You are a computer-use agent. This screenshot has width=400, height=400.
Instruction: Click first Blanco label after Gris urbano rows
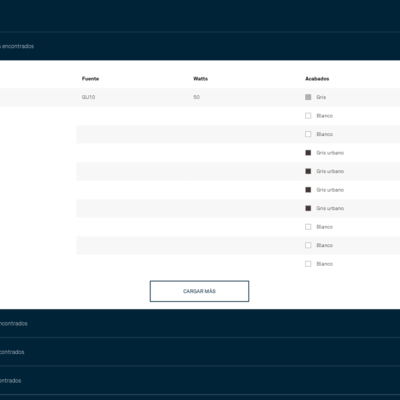[324, 227]
